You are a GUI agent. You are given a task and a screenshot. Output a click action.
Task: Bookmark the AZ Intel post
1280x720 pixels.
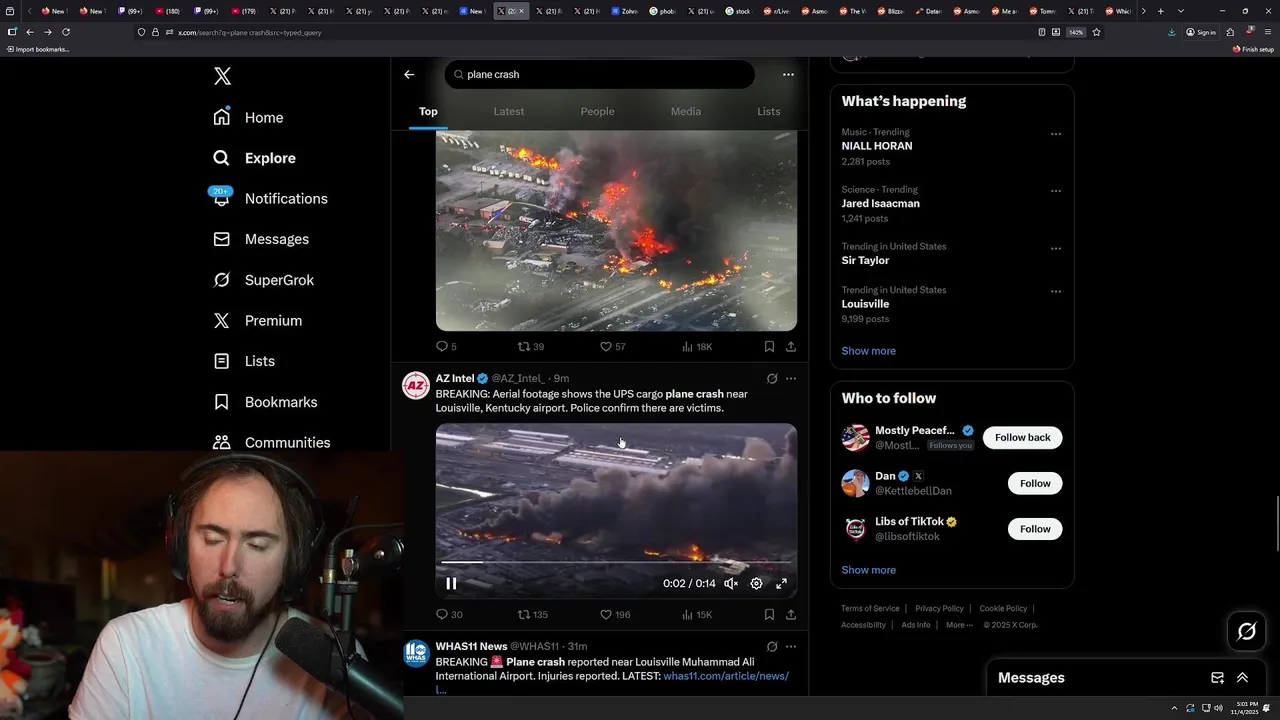(x=769, y=615)
